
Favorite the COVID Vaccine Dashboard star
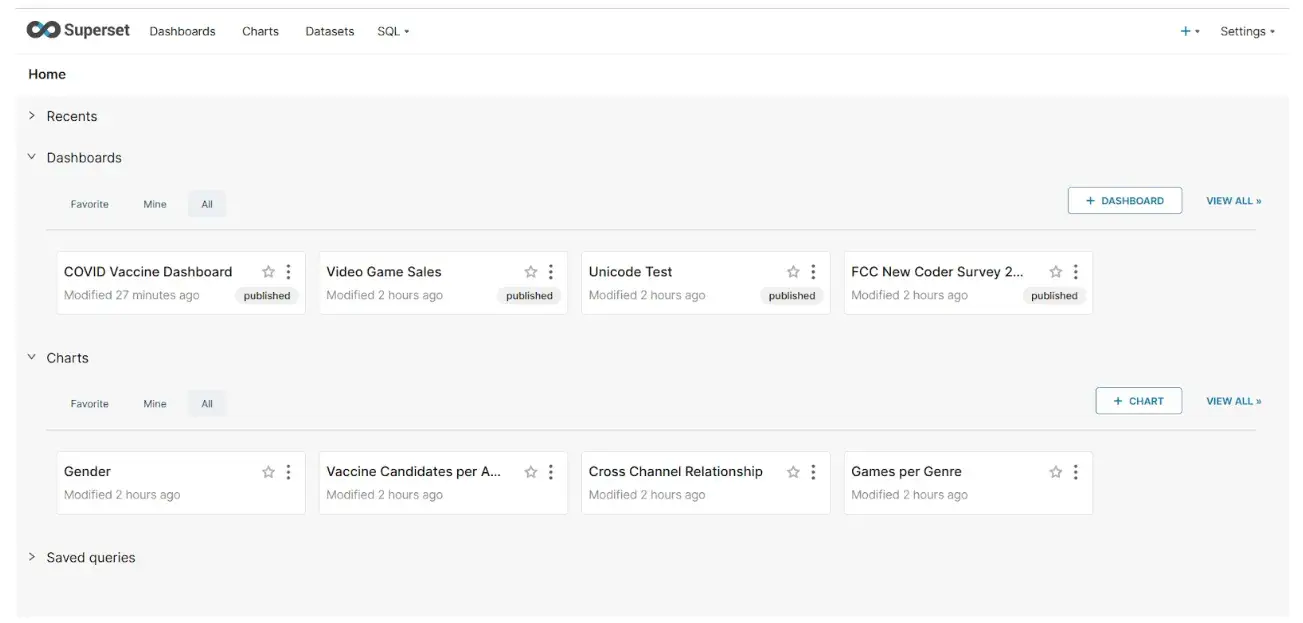pos(268,272)
